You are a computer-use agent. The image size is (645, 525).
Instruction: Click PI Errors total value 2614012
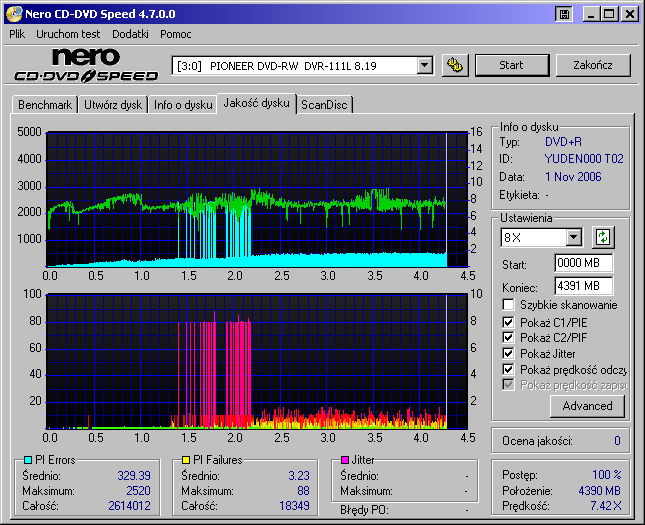(130, 506)
